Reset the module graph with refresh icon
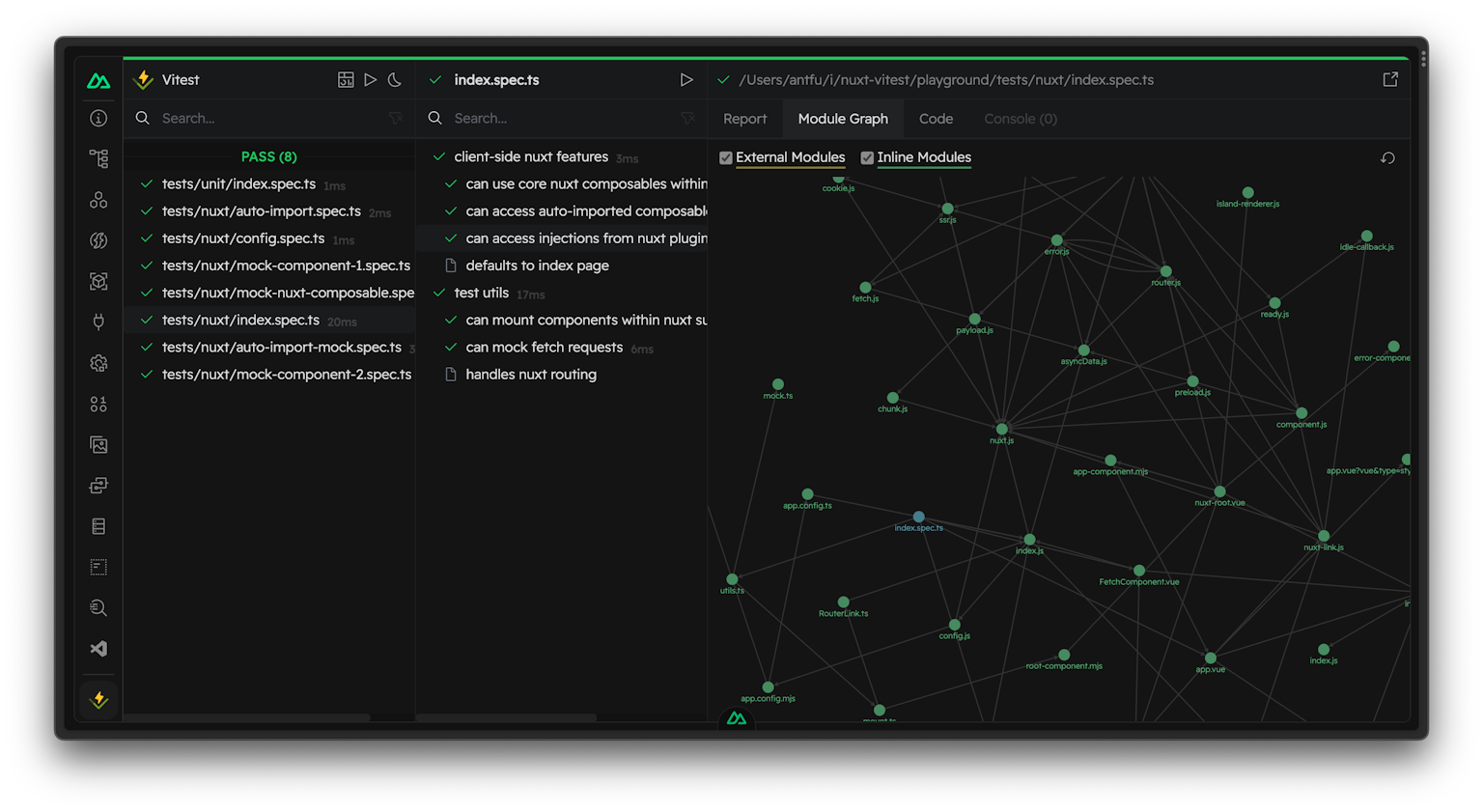 click(x=1387, y=158)
